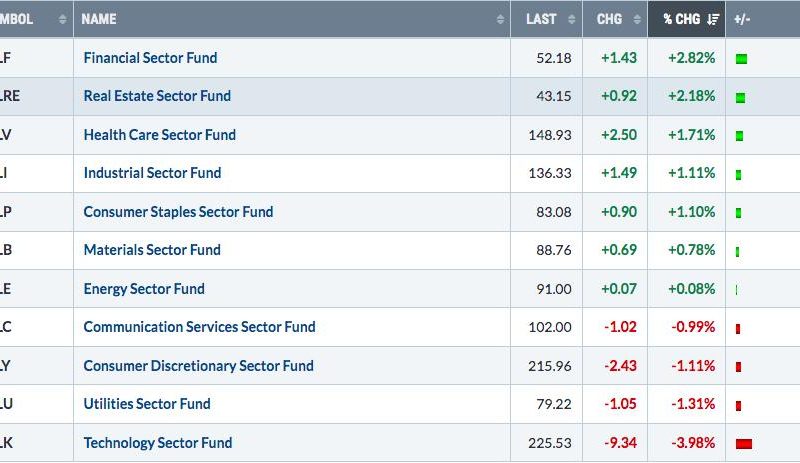Open Financial Sector Fund link
This screenshot has height=463, width=800.
[151, 58]
